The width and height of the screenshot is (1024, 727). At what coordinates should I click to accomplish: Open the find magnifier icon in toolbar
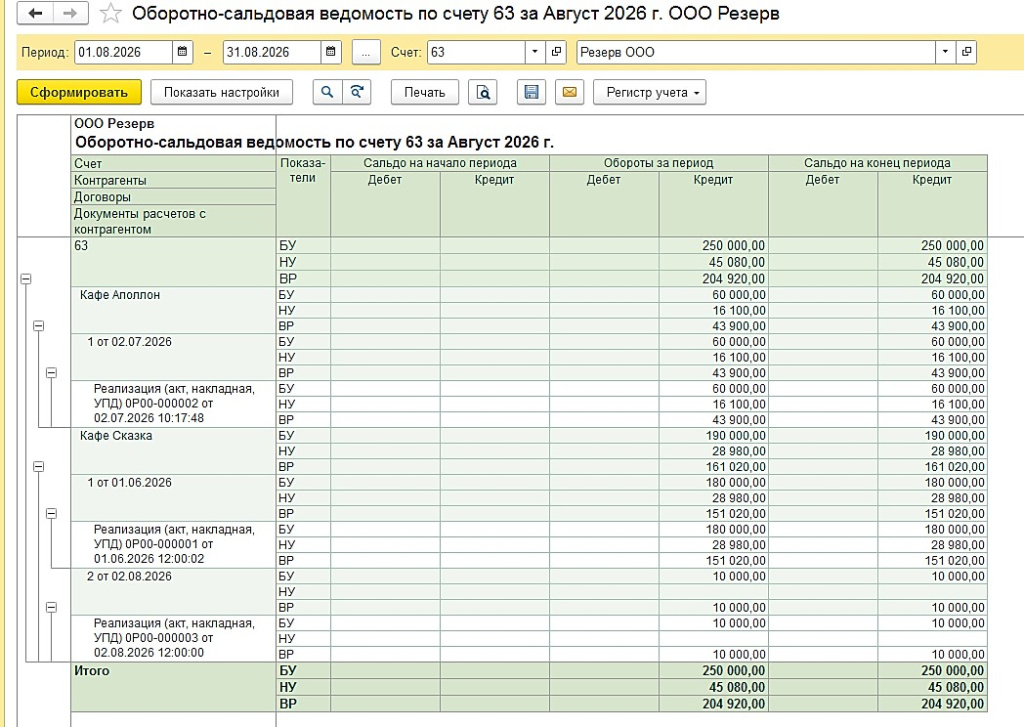327,92
